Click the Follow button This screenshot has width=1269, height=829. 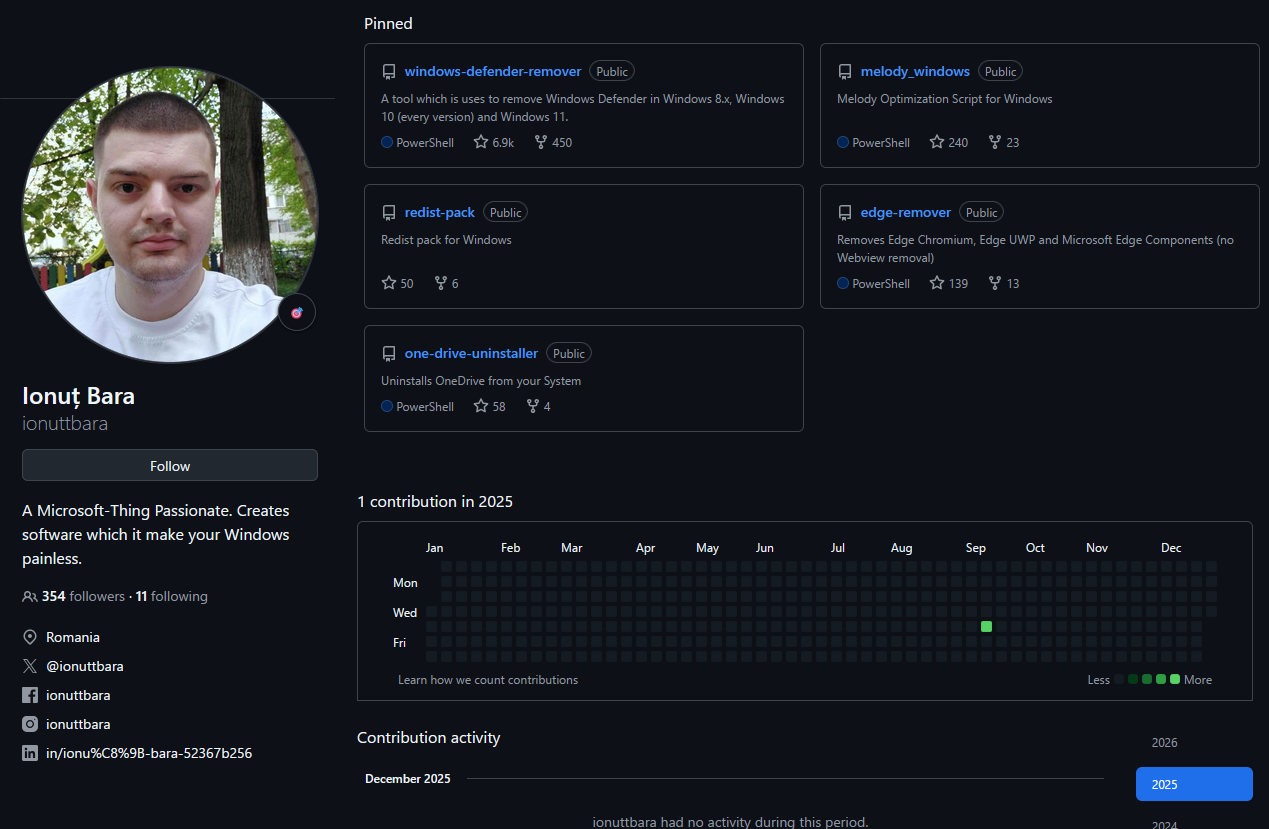[170, 465]
